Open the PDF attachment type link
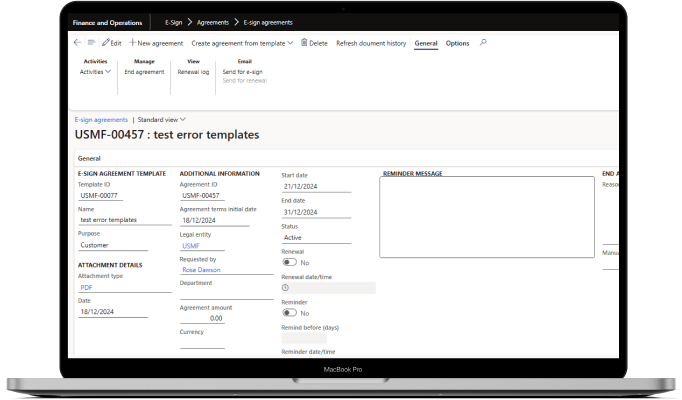 click(x=86, y=287)
